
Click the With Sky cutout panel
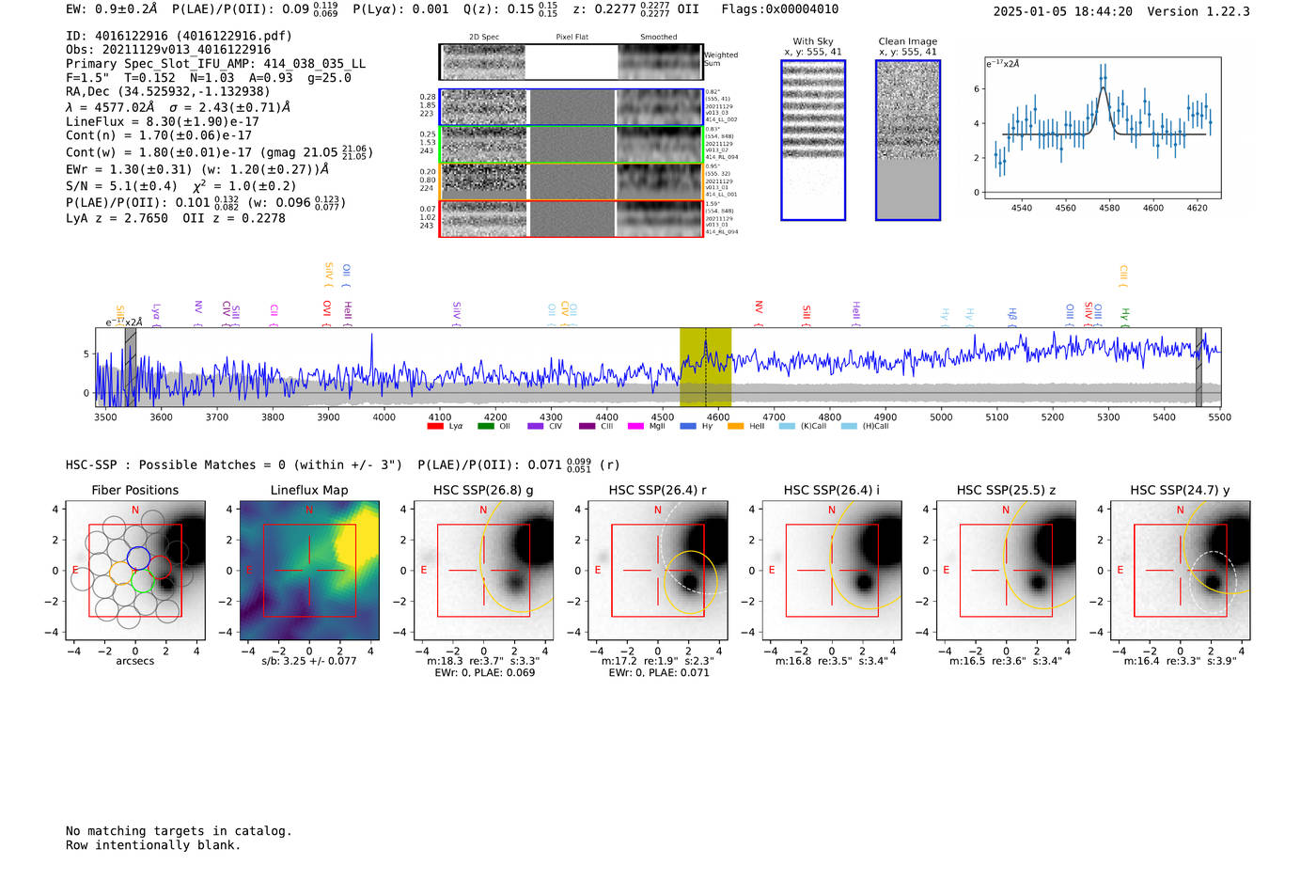[x=813, y=140]
